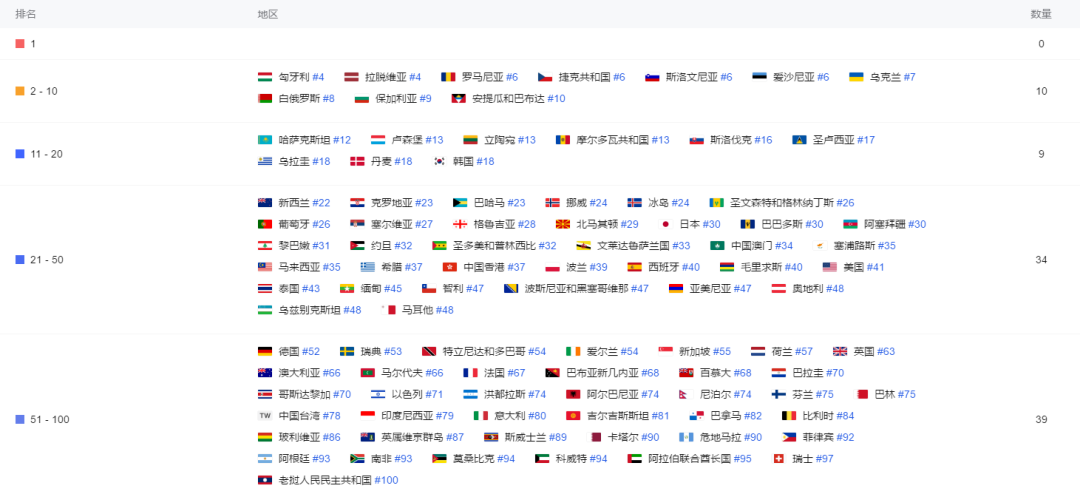Click the TW badge icon before 中国台湾

click(264, 416)
